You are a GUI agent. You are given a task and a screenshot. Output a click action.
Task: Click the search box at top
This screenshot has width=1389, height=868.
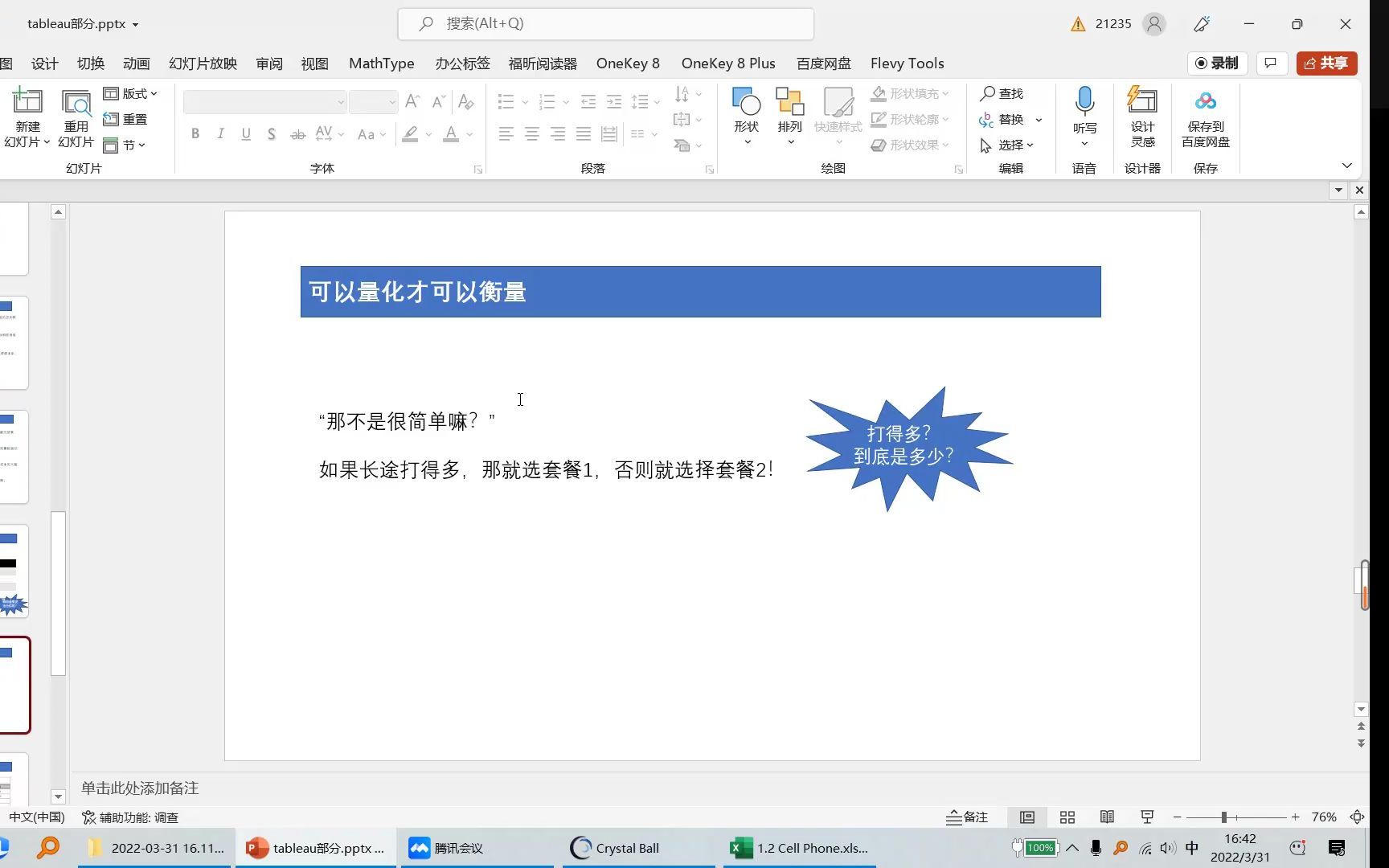605,24
